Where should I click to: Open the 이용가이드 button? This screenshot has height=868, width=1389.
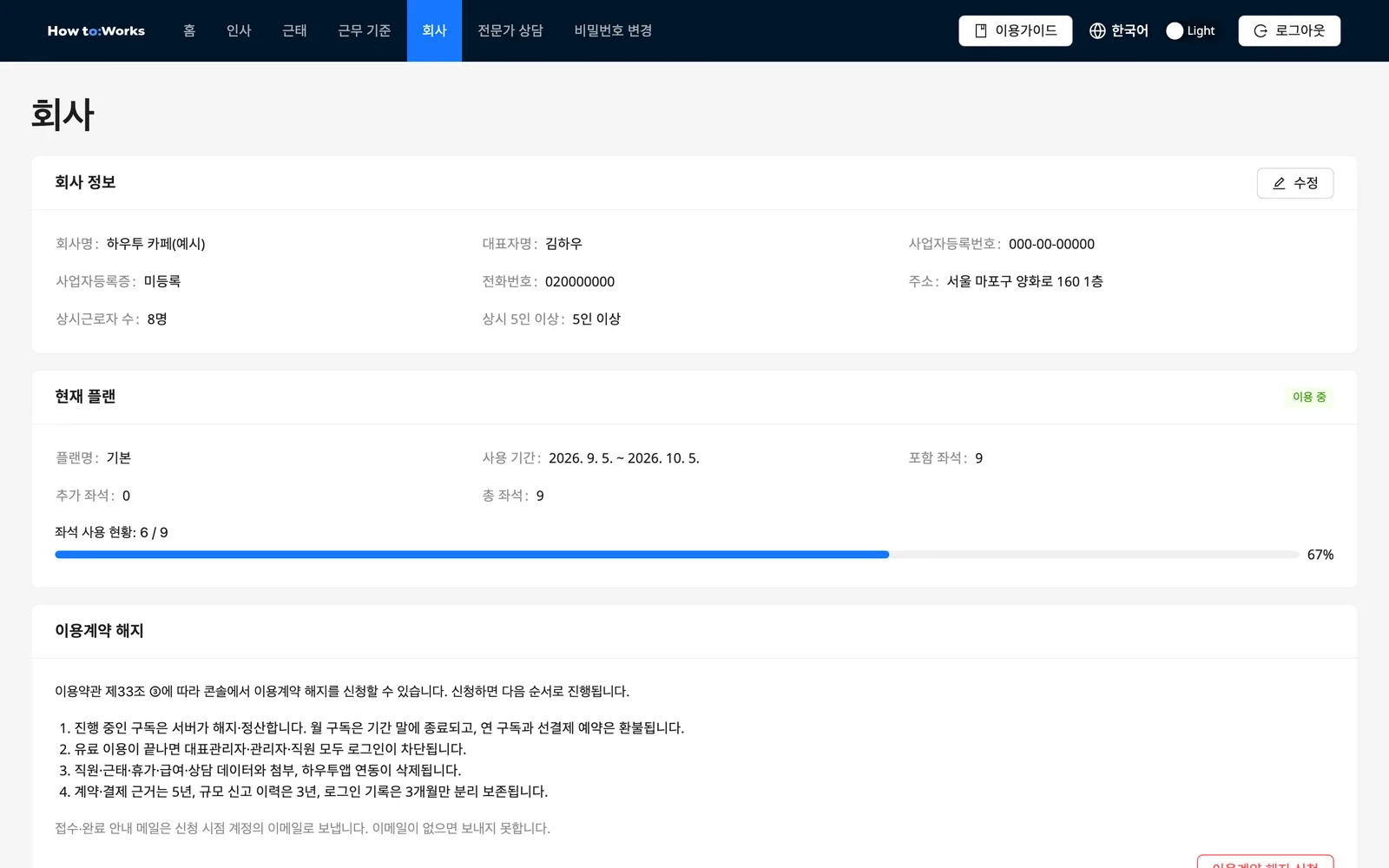point(1016,30)
